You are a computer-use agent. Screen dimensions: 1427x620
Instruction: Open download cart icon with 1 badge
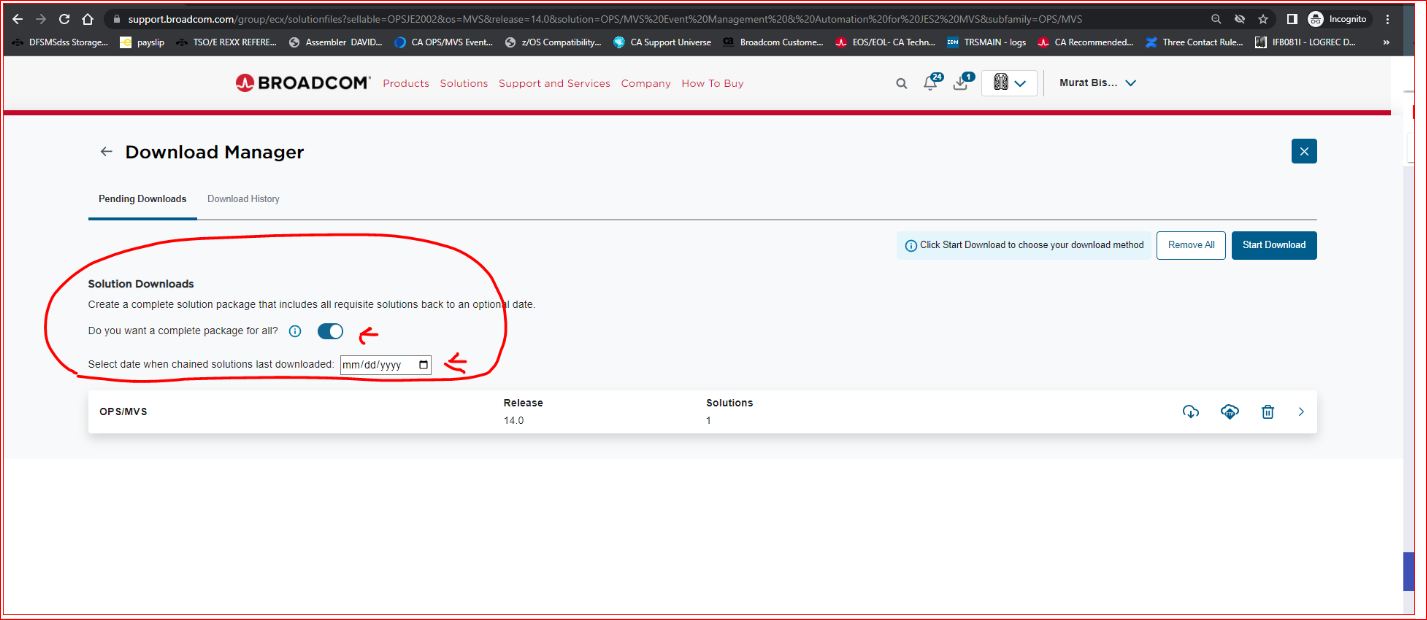[961, 84]
